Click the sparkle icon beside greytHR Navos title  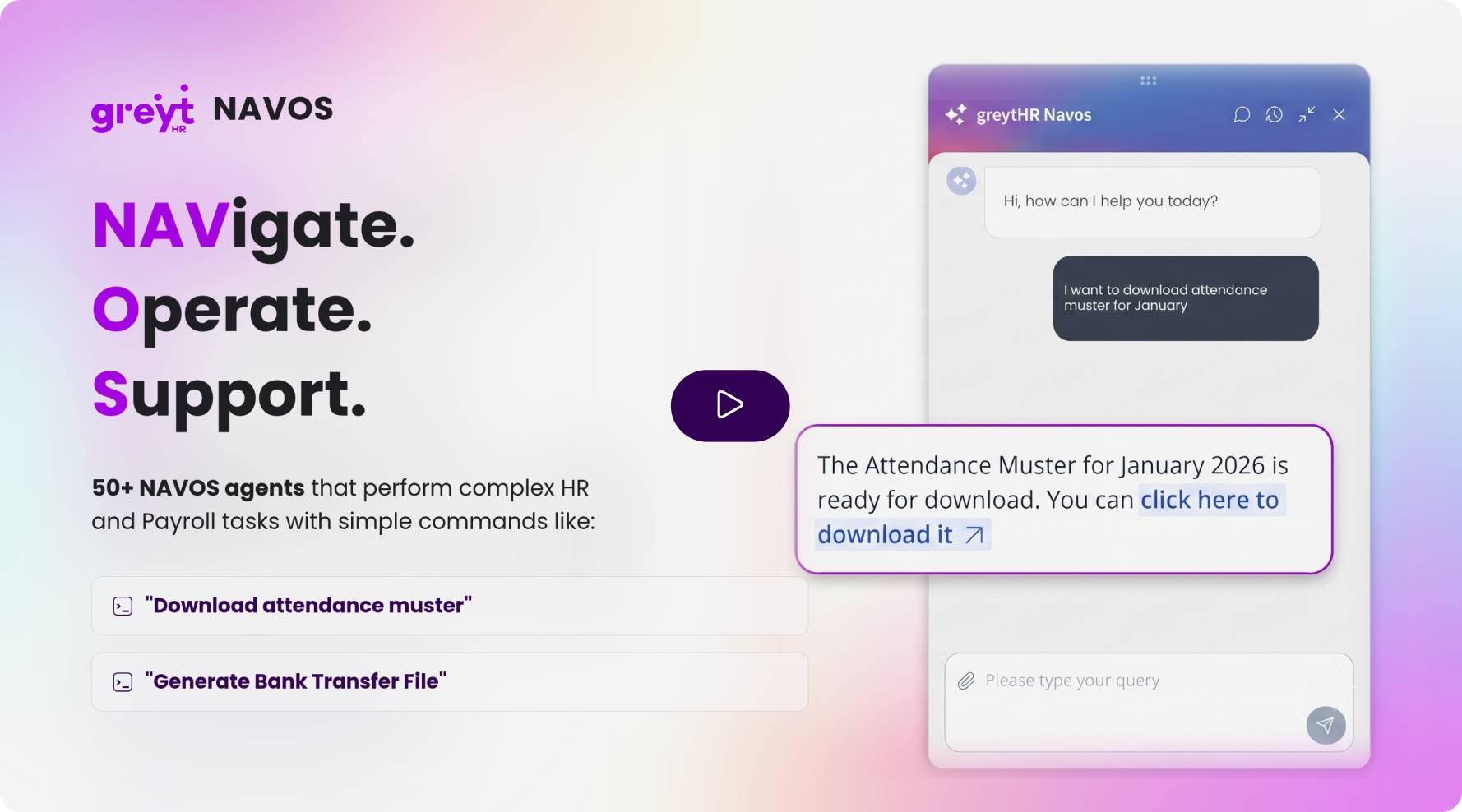tap(956, 114)
